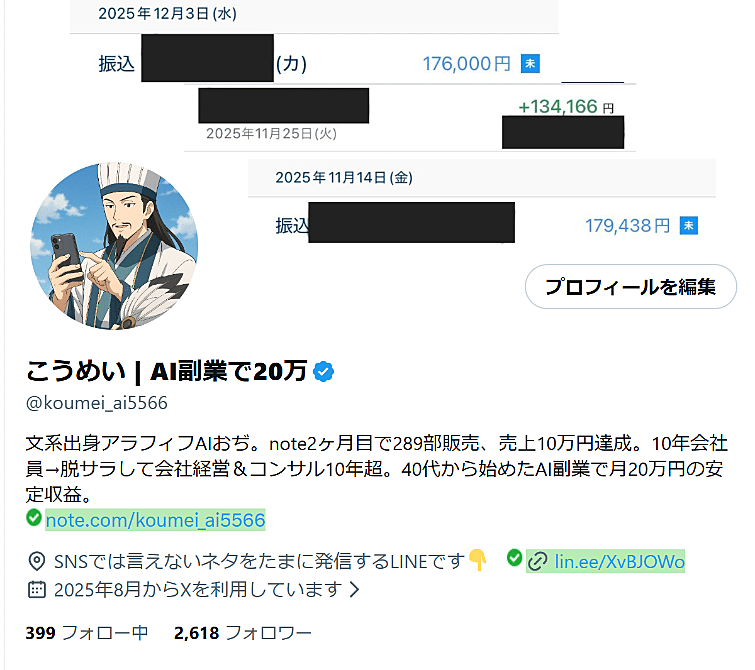The width and height of the screenshot is (755, 670).
Task: Expand the 2025年8月からXを利用しています chevron
Action: coord(354,590)
